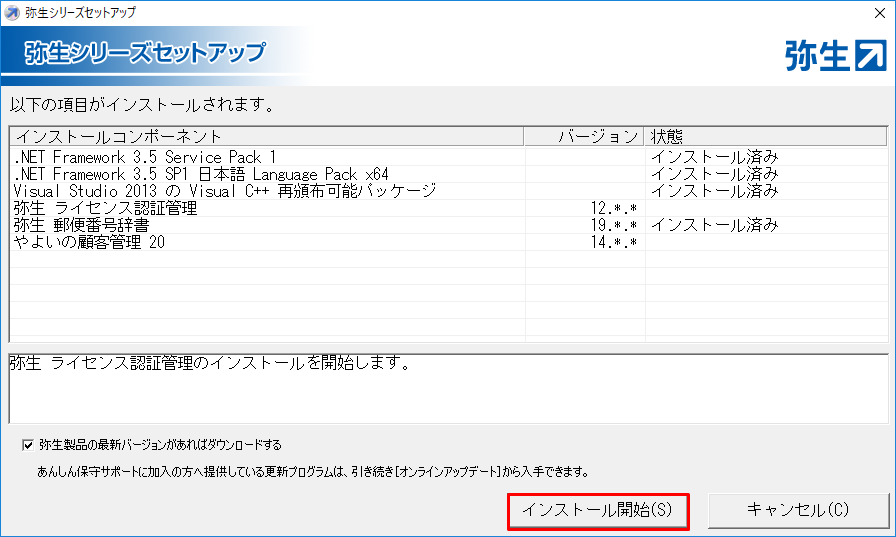The image size is (896, 537).
Task: Select the .NET Framework 3.5 Service Pack 1 row
Action: 146,157
